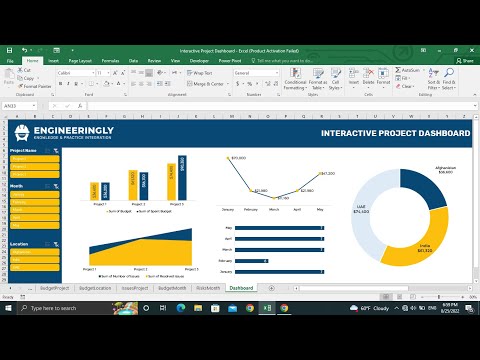Select the Format Painter brush
Image resolution: width=480 pixels, height=360 pixels.
tap(20, 86)
